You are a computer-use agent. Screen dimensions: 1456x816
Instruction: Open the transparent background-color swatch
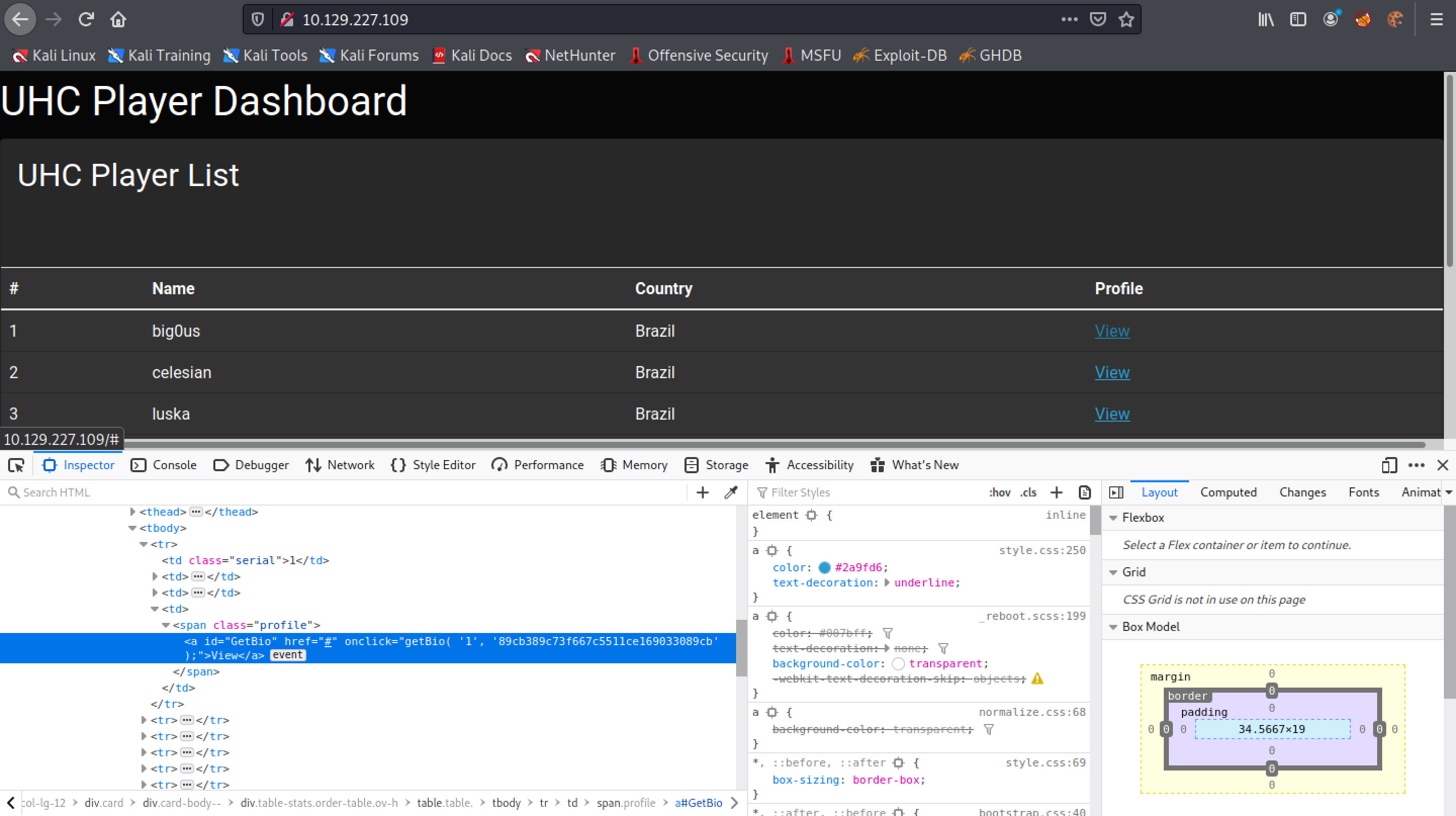click(898, 664)
